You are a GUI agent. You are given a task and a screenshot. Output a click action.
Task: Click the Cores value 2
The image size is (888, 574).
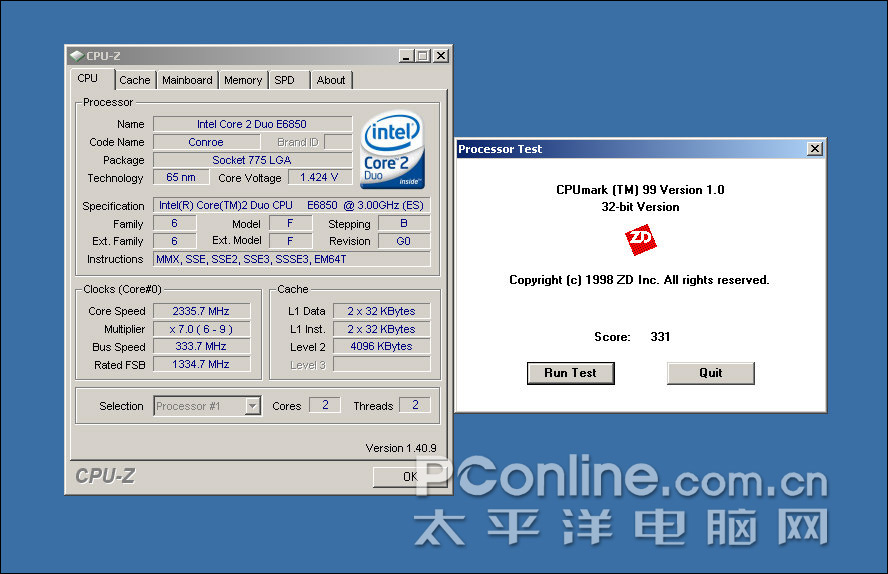click(x=325, y=405)
